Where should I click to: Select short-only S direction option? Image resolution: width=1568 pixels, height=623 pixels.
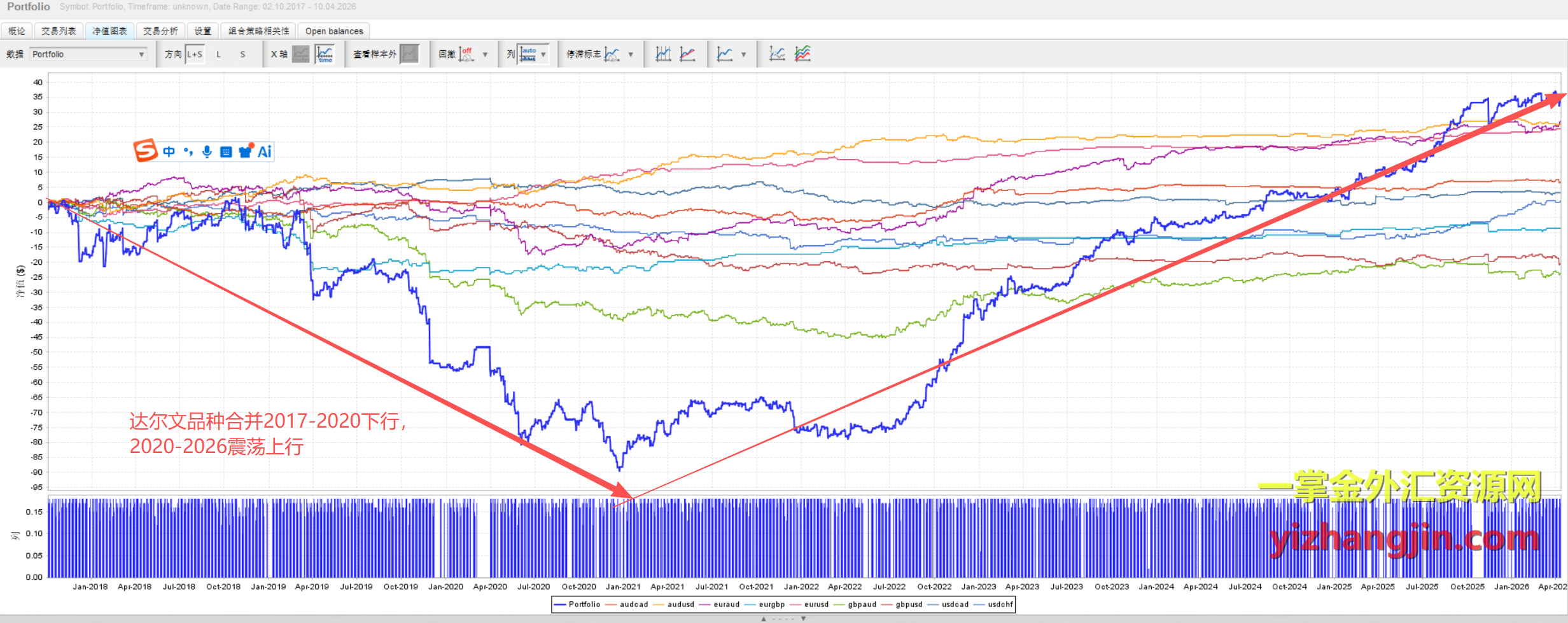[242, 54]
